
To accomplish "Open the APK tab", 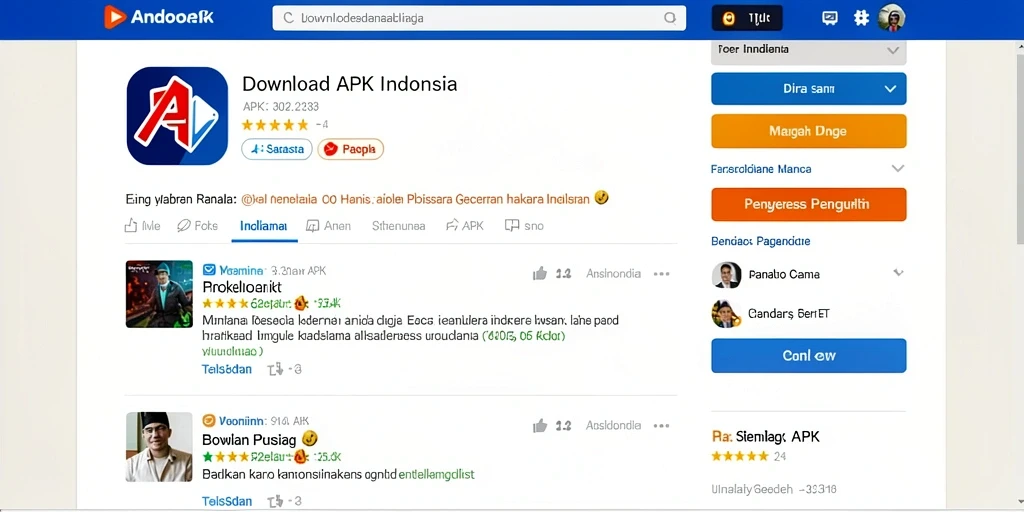I will click(x=465, y=226).
